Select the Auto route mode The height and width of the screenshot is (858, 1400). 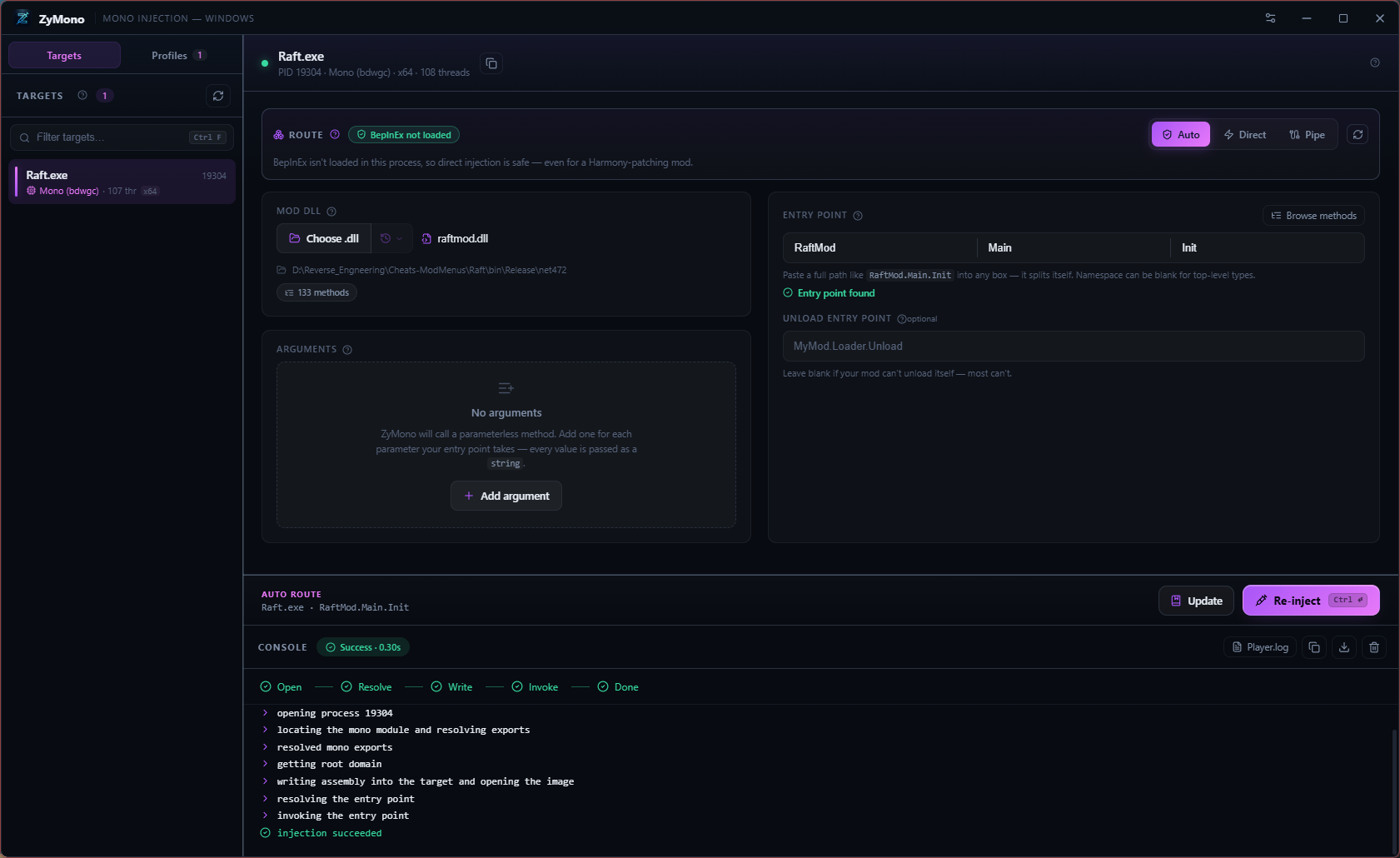(x=1181, y=134)
